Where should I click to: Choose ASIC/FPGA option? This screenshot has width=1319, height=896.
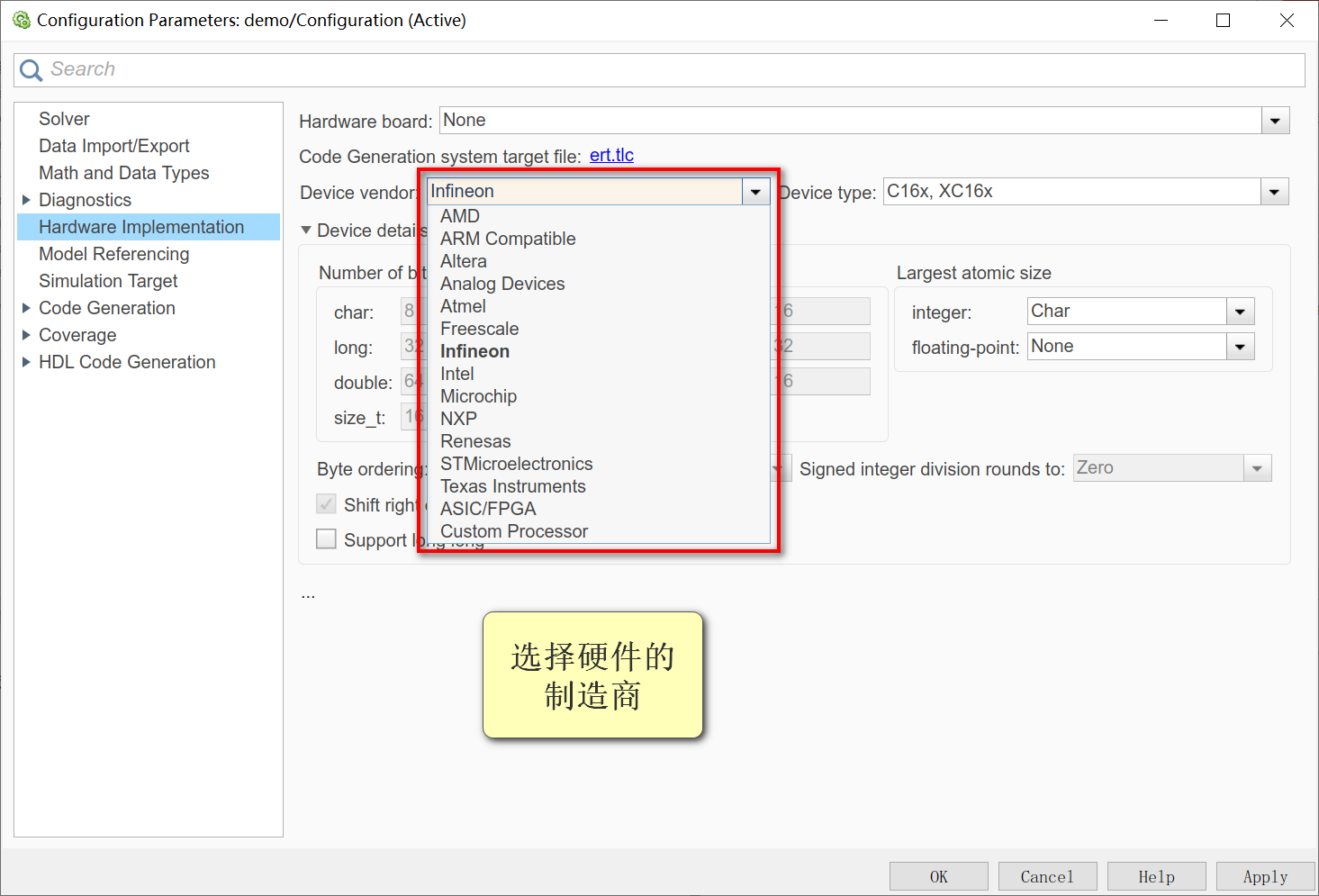(x=488, y=509)
